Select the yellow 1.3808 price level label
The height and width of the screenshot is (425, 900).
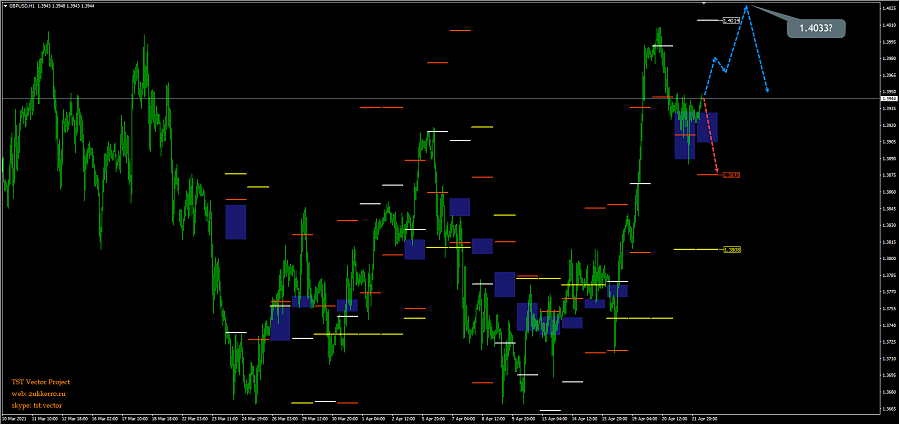(733, 249)
